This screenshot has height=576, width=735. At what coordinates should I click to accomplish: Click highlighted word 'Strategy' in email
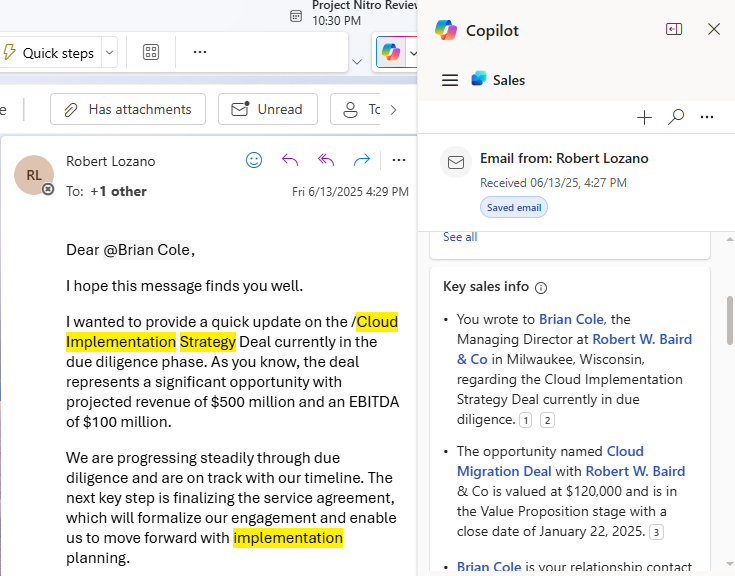pyautogui.click(x=208, y=342)
